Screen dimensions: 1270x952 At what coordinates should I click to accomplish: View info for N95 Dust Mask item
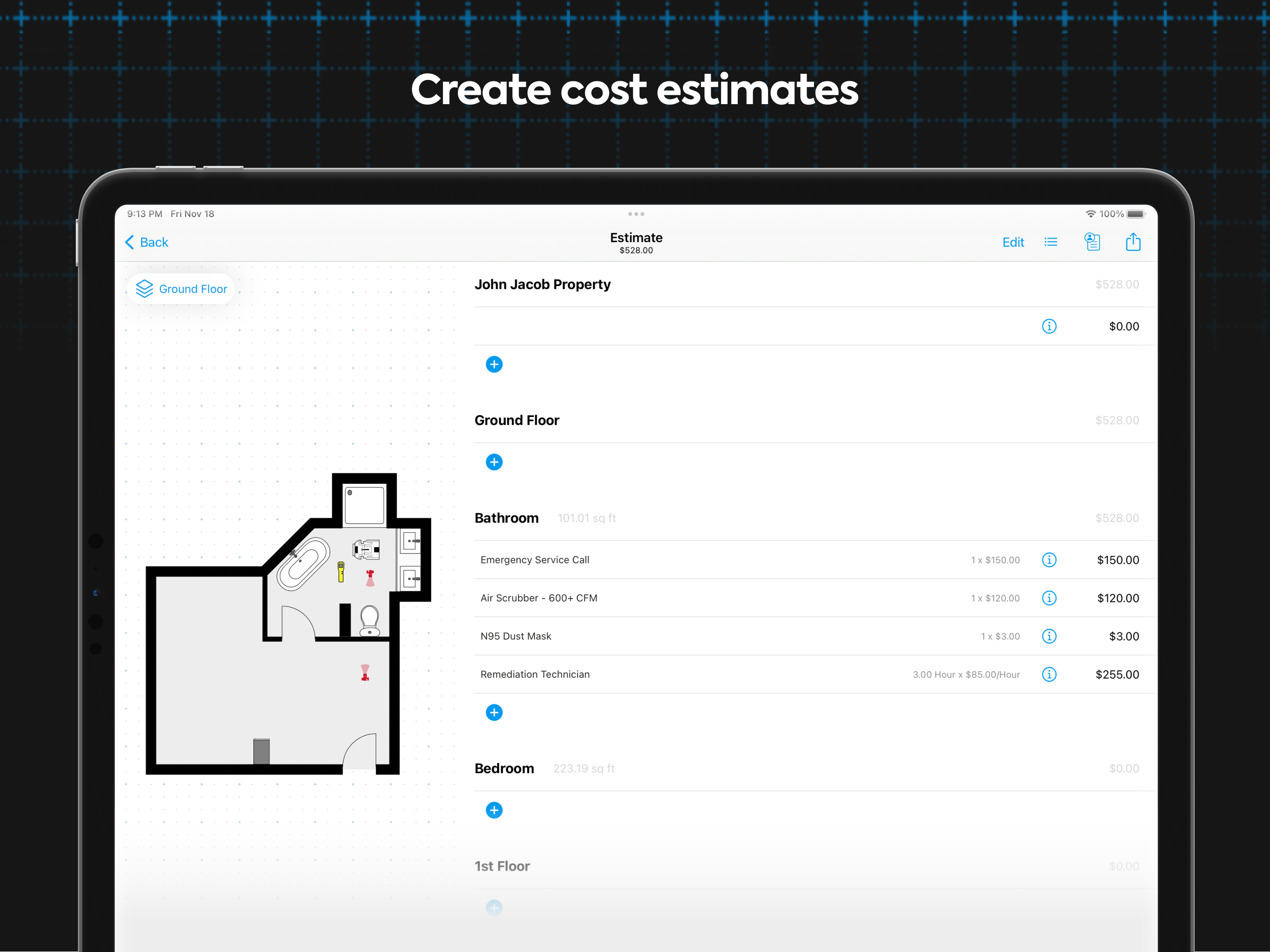point(1050,636)
